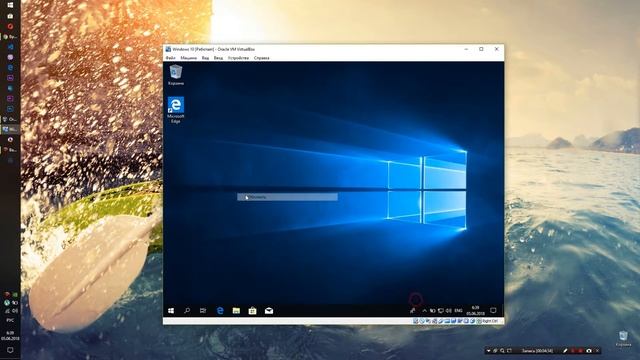
Task: Activate the recorder pencil drawing tool
Action: click(565, 351)
